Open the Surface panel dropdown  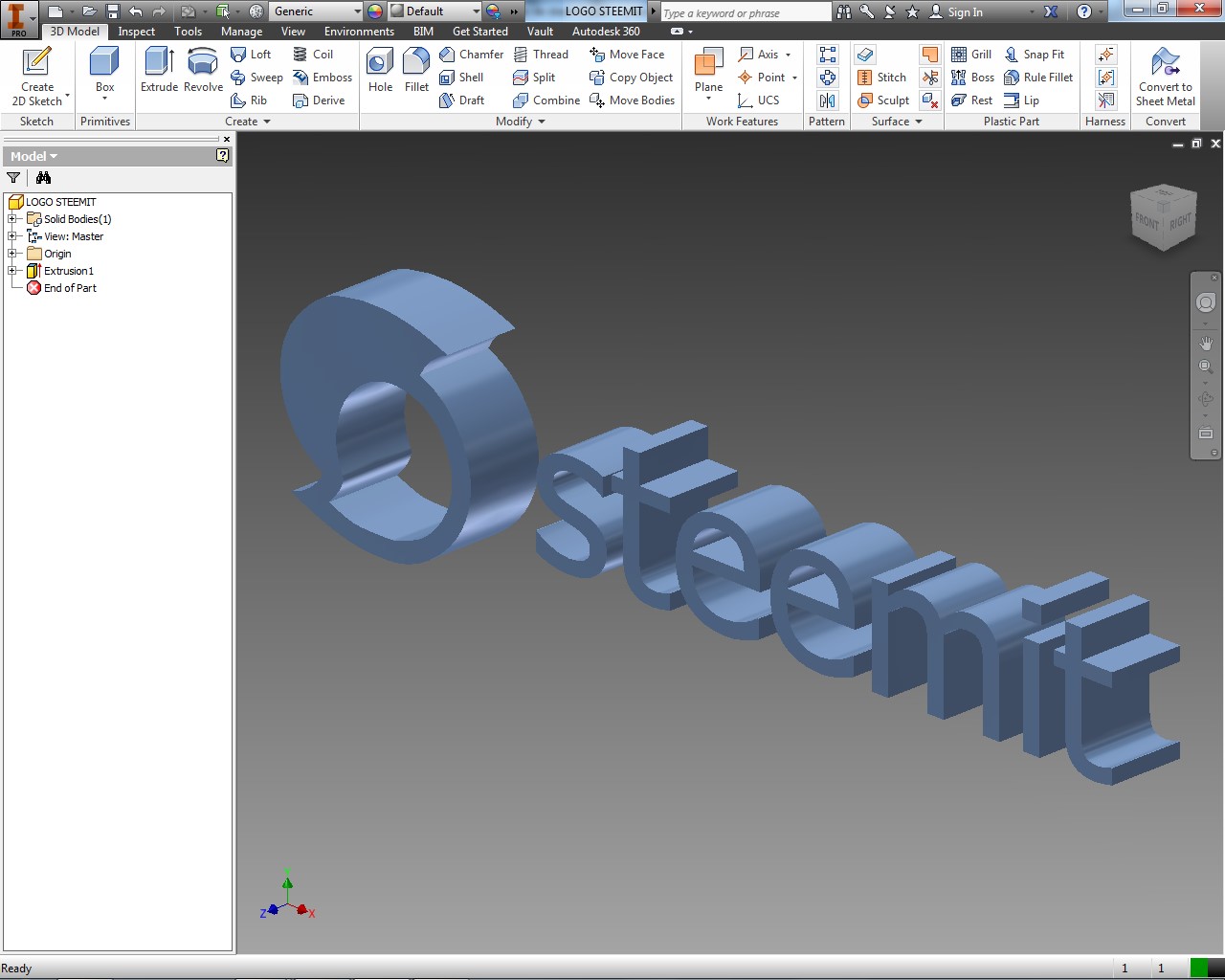coord(897,122)
